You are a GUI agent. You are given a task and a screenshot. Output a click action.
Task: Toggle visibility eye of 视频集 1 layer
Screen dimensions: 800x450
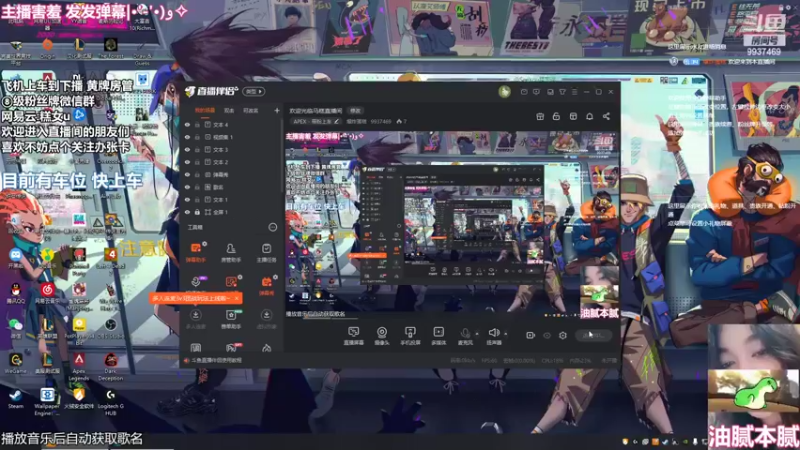tap(187, 137)
